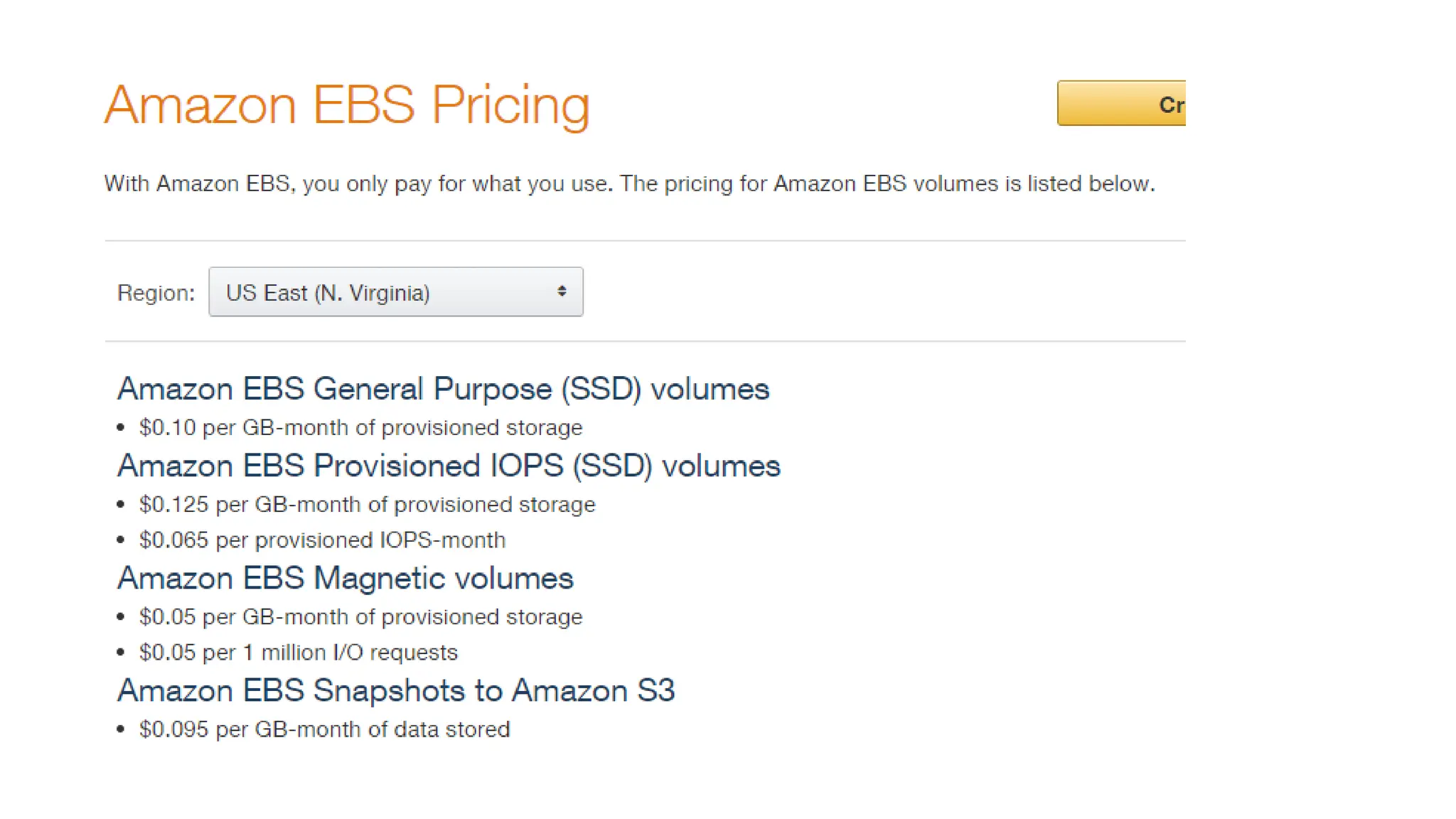
Task: Click the bullet beside the $0.10 price
Action: point(121,427)
